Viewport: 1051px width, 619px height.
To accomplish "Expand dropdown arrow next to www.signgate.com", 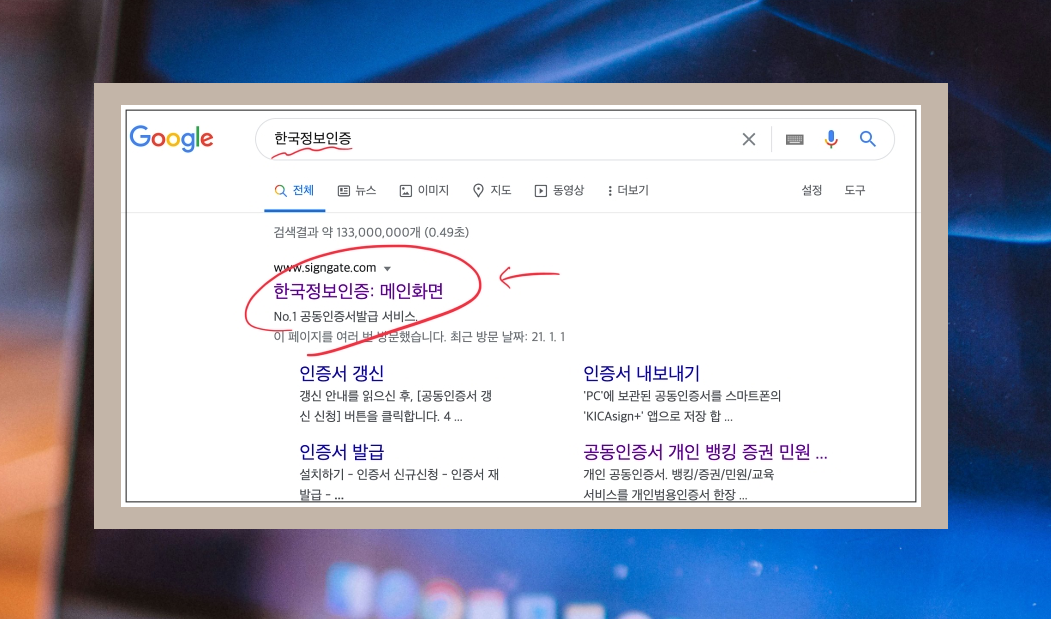I will [x=387, y=268].
